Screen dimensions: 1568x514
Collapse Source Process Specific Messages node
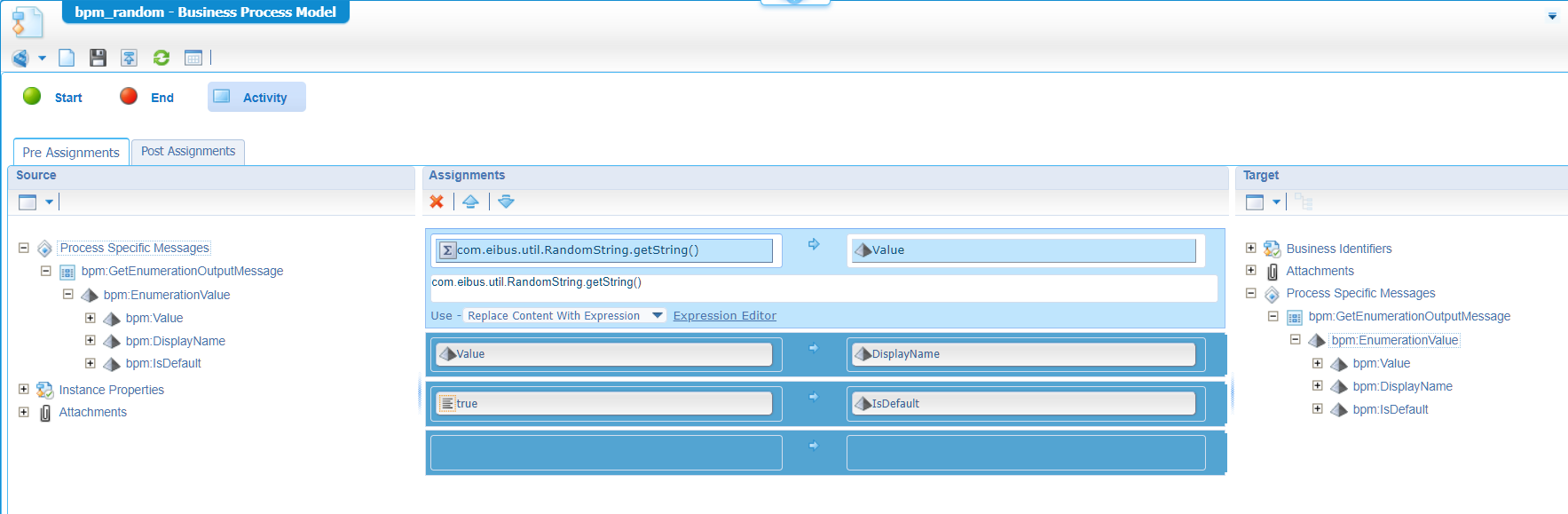24,248
